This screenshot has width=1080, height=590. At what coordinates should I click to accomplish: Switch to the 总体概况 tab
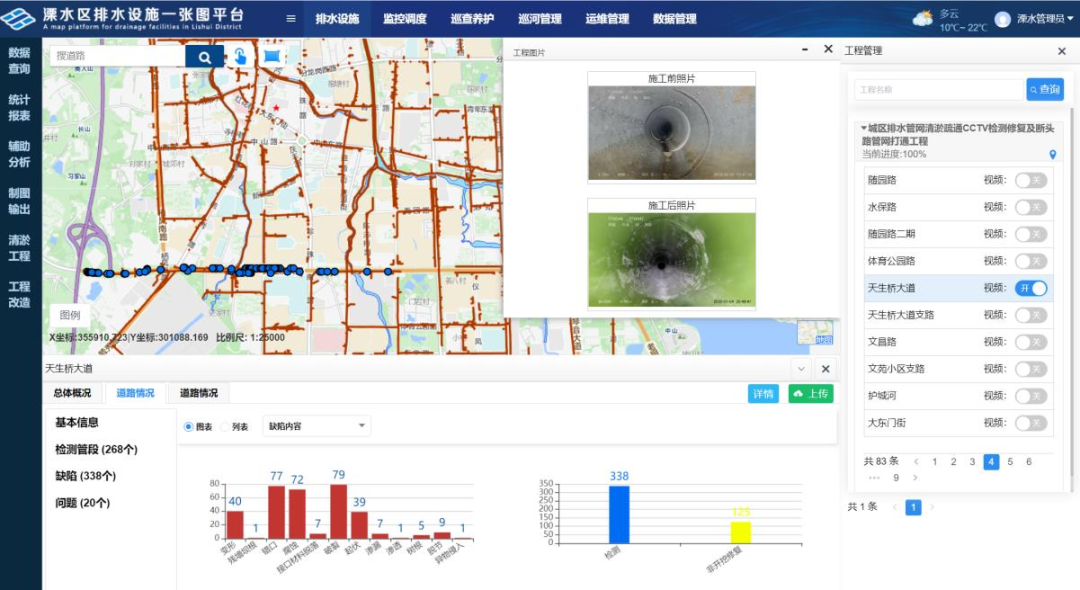[x=72, y=393]
